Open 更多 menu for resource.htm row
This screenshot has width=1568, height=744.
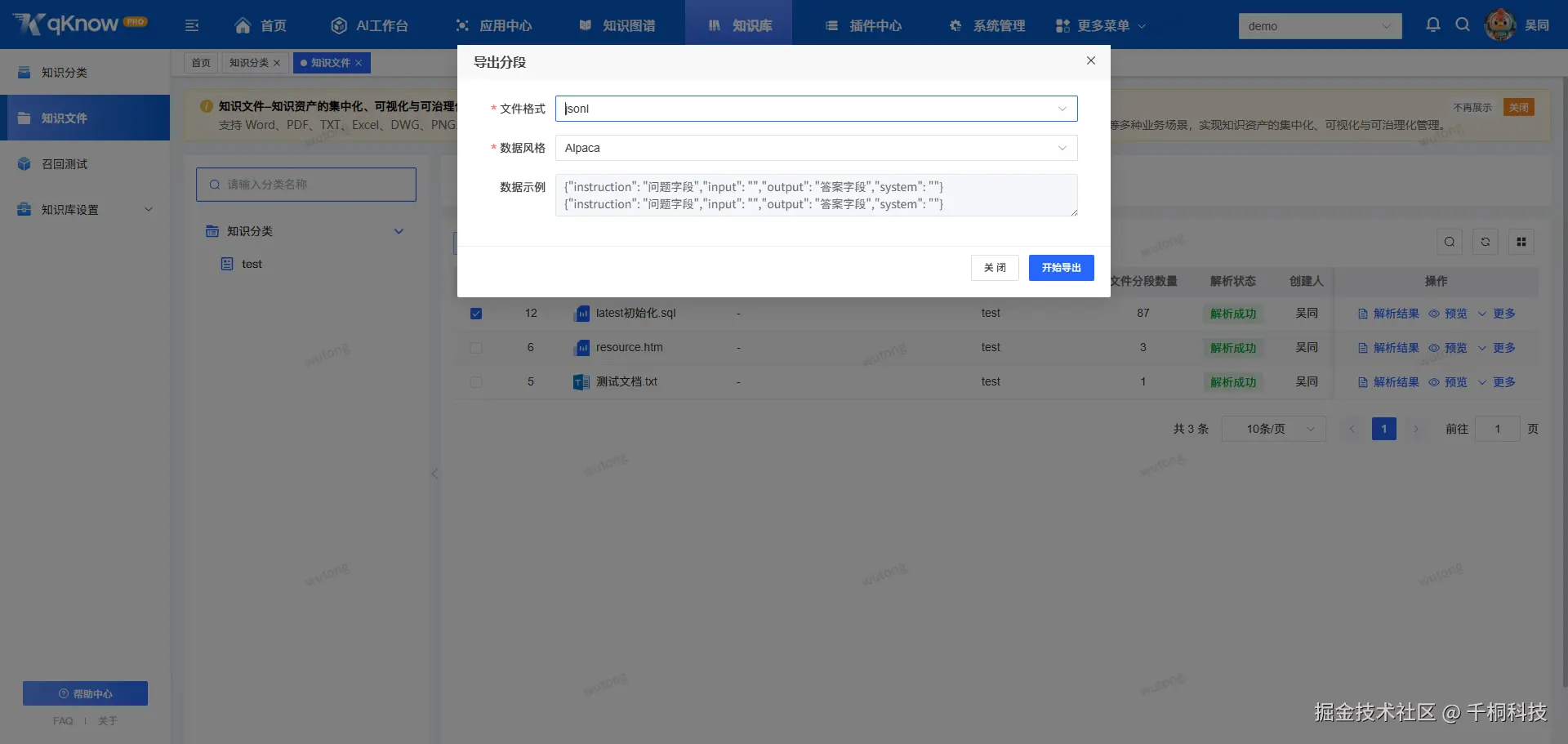pos(1497,348)
